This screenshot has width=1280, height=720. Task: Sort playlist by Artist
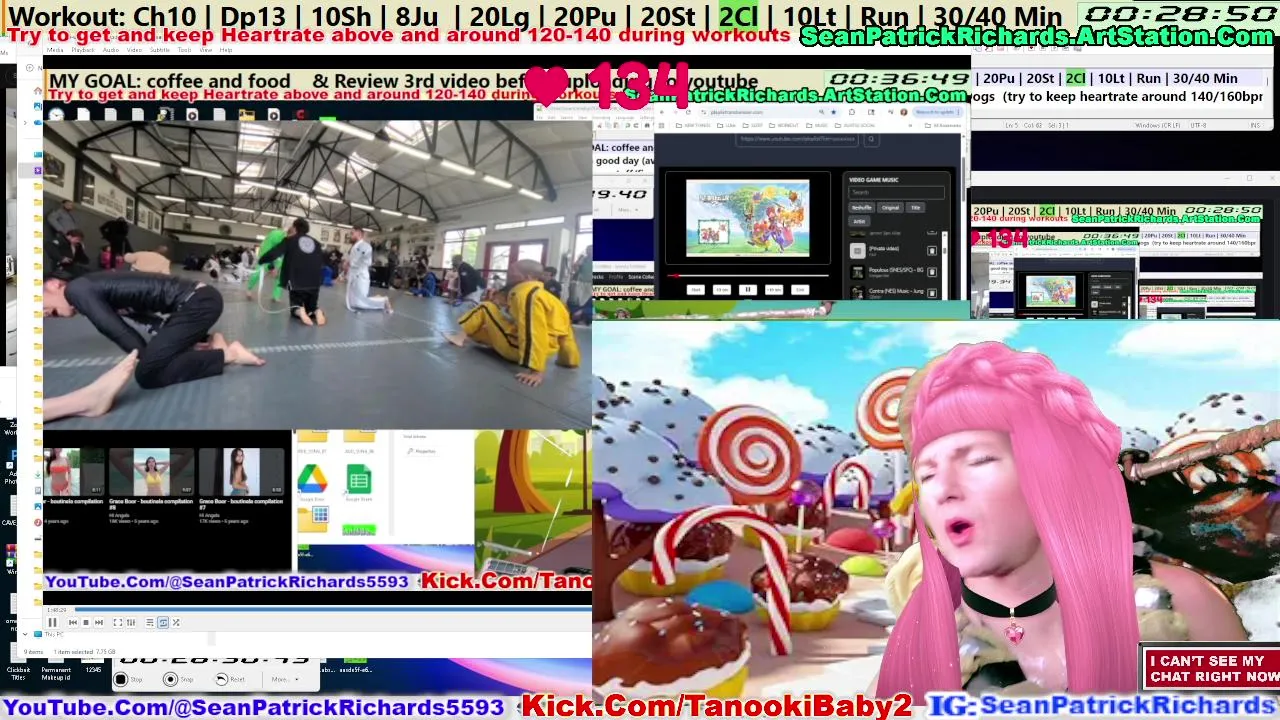[x=859, y=221]
